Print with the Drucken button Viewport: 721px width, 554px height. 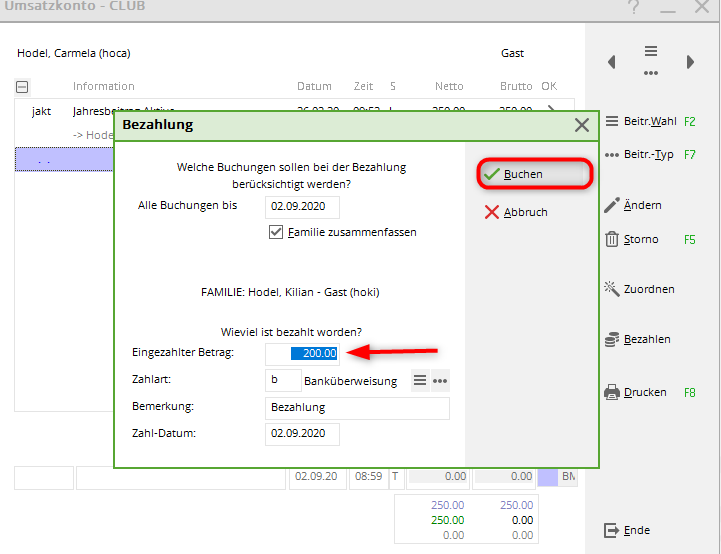[637, 392]
